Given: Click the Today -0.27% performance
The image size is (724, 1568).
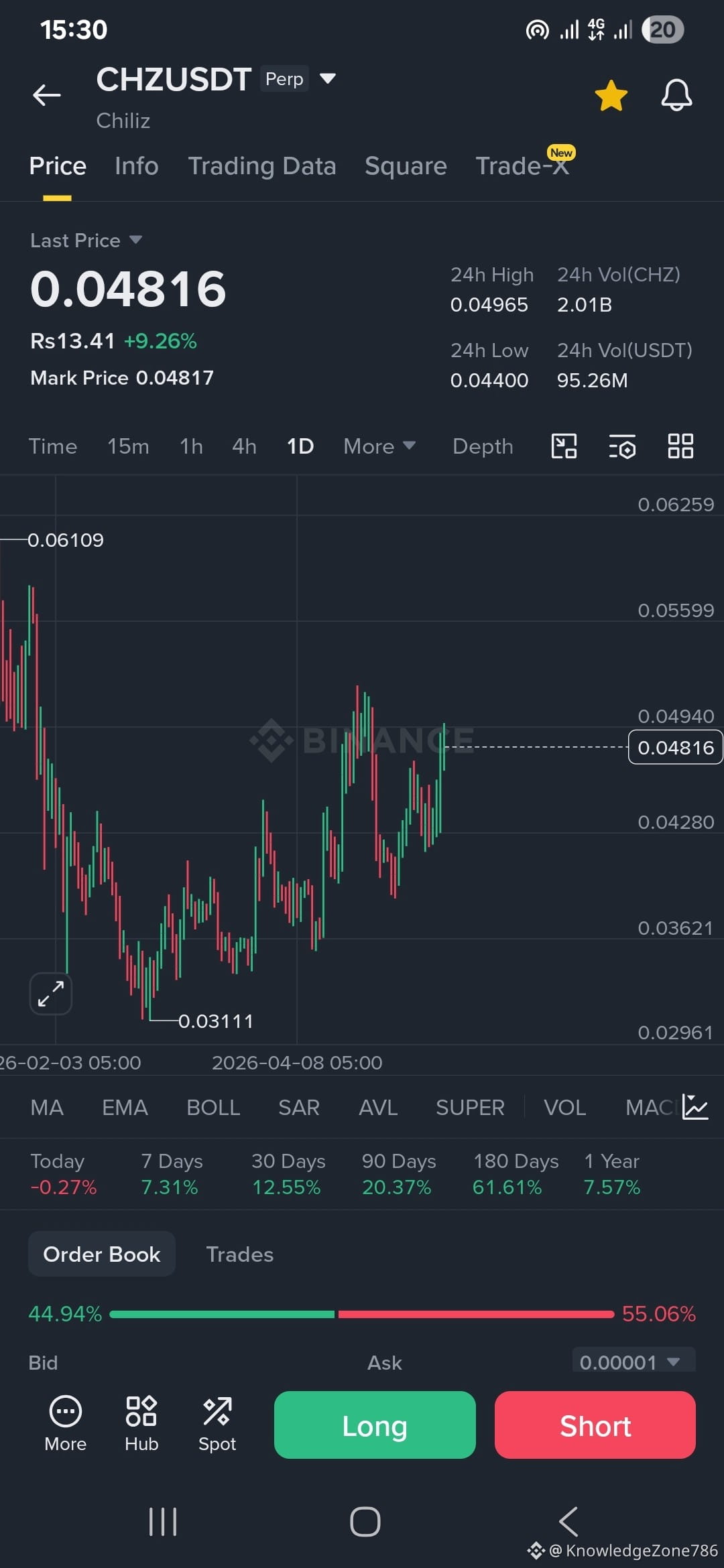Looking at the screenshot, I should (x=64, y=1174).
